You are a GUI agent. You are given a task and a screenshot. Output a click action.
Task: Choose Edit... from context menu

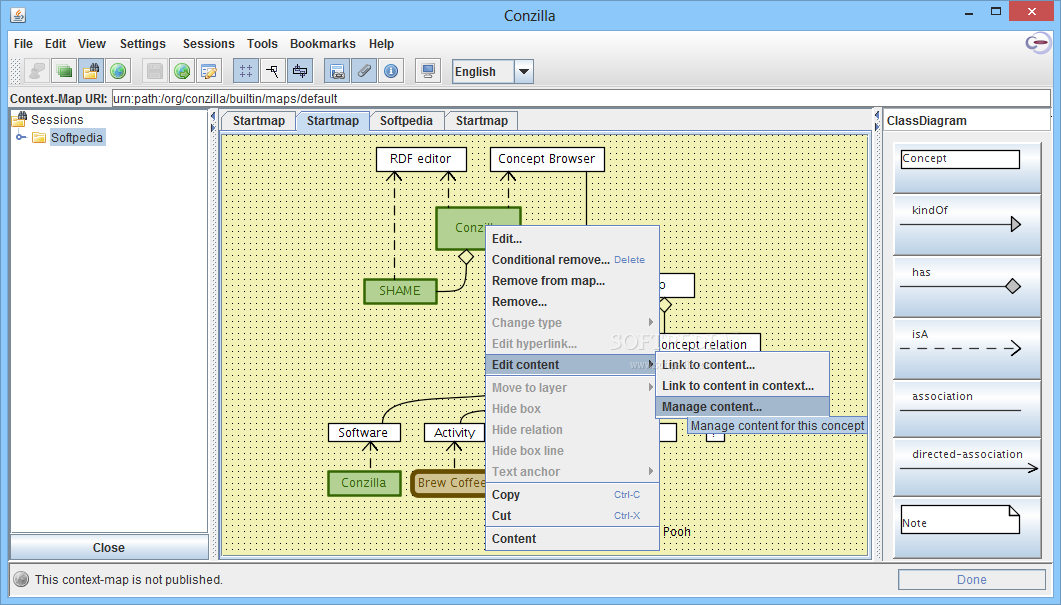[572, 239]
